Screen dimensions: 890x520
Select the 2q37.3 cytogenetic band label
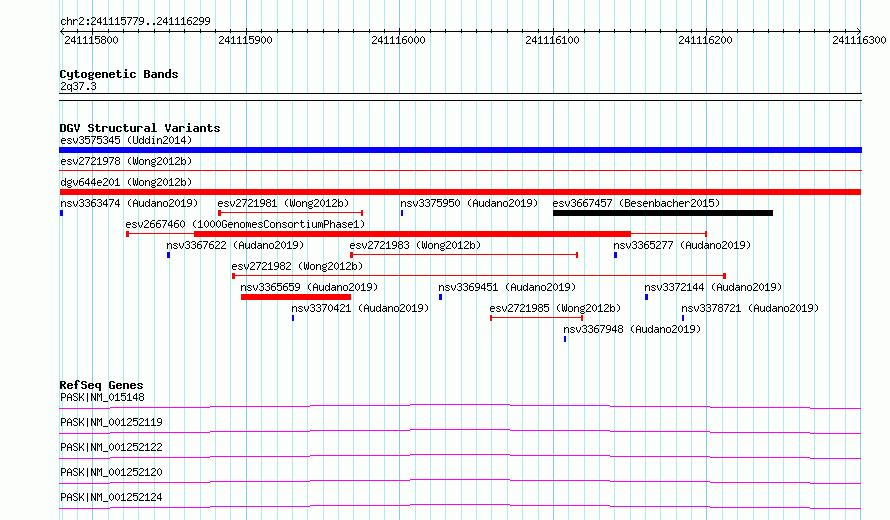[x=78, y=86]
